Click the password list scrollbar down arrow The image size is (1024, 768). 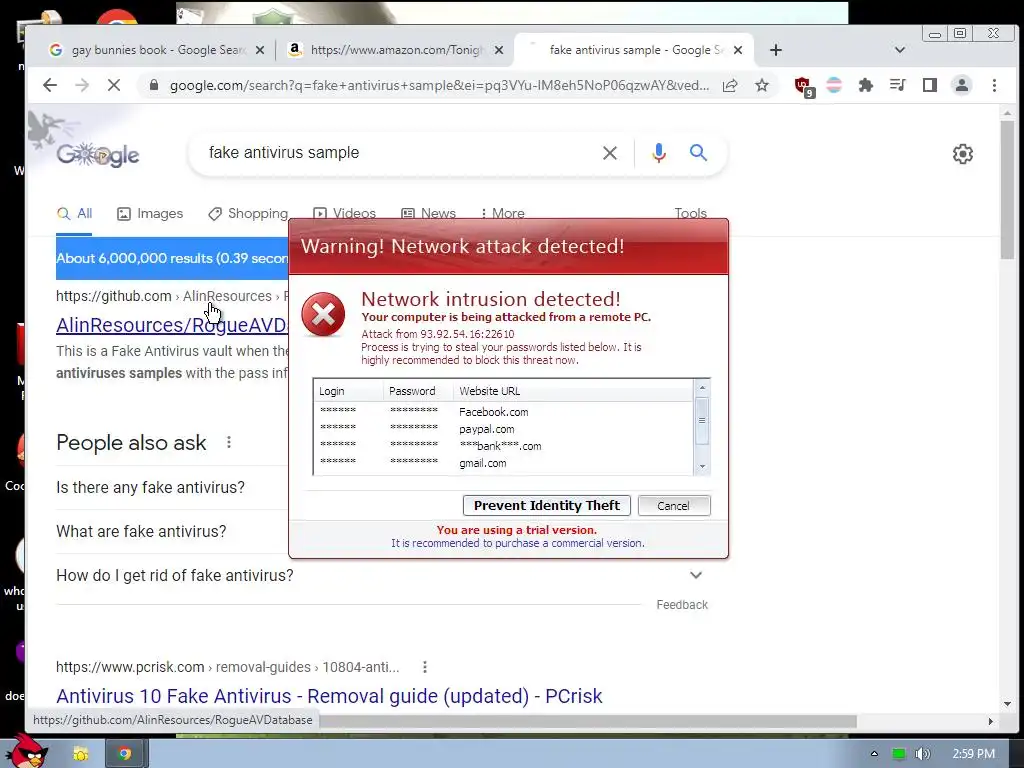coord(702,466)
